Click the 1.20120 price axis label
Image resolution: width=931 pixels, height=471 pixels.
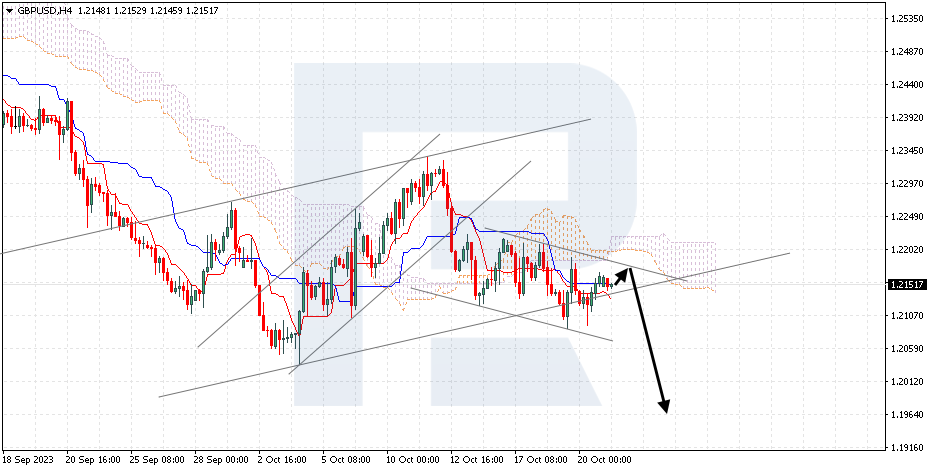(x=906, y=381)
